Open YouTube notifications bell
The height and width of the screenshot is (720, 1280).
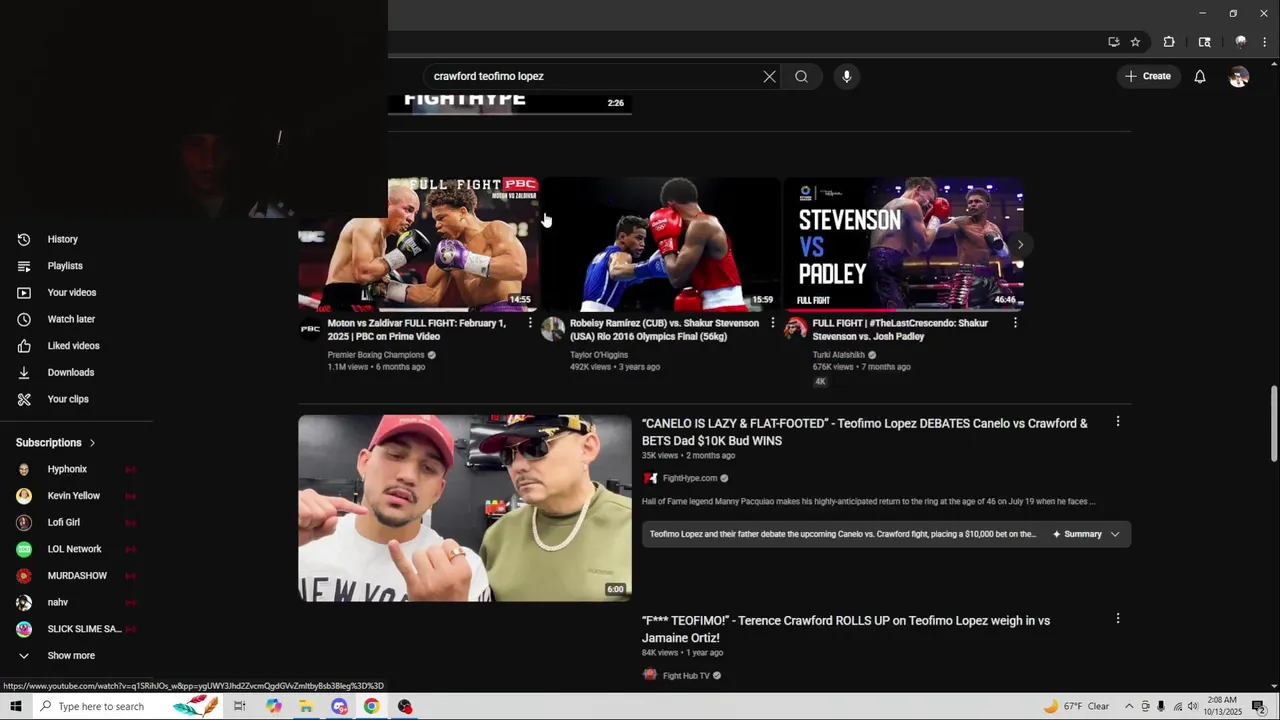click(x=1200, y=76)
